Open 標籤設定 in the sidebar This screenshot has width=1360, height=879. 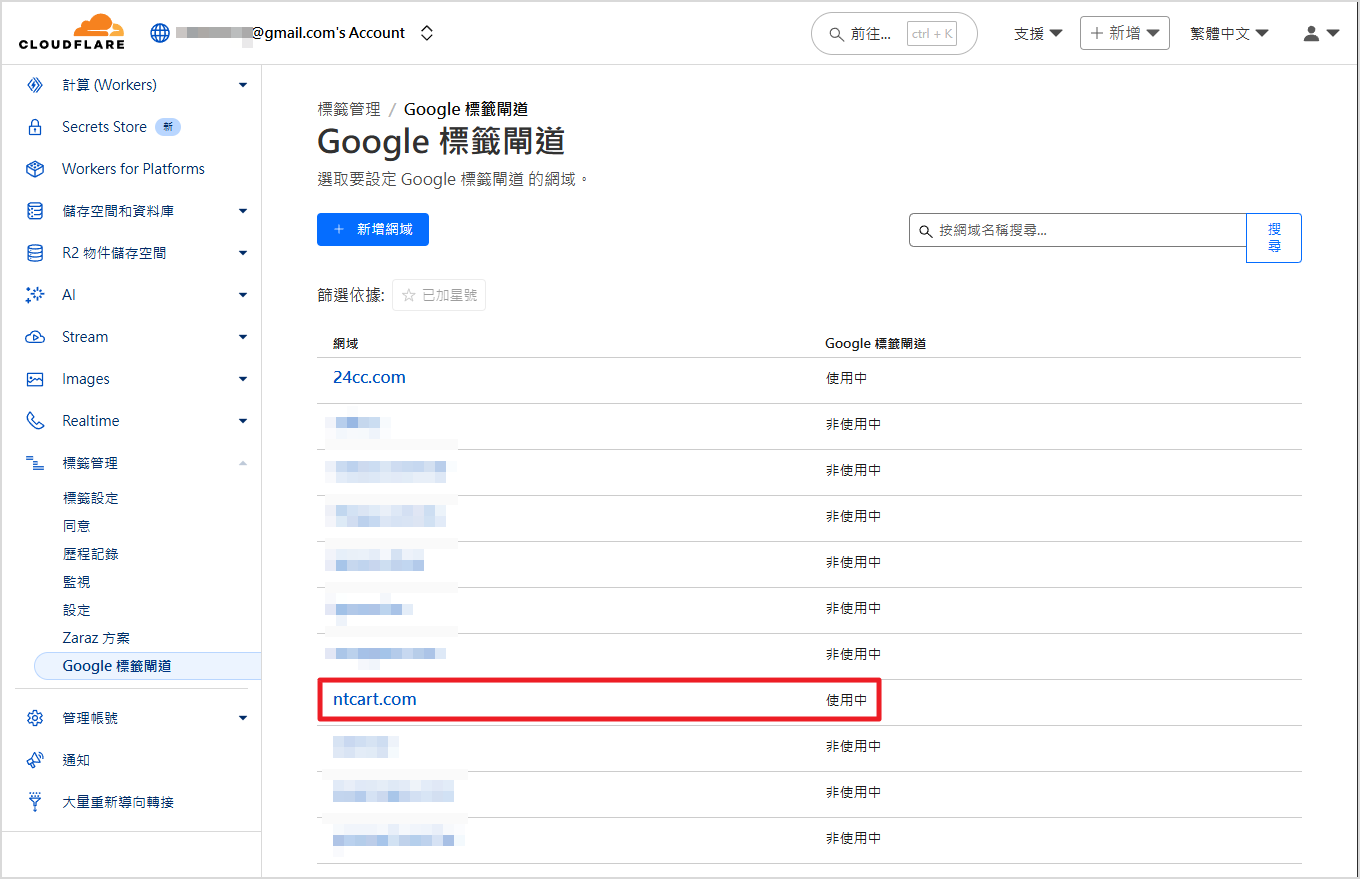click(x=91, y=498)
